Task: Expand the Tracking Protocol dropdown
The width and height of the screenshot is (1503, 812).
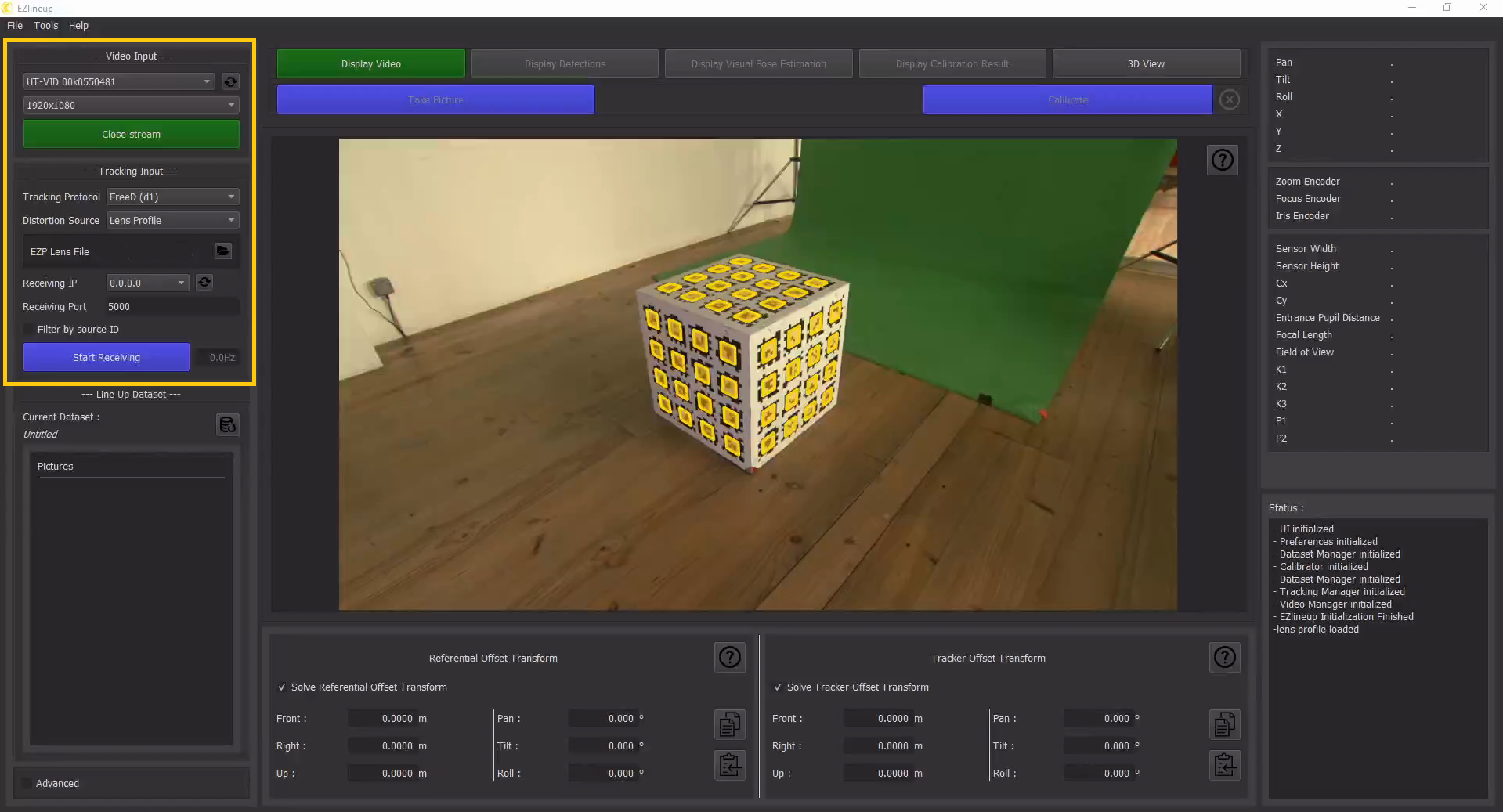Action: pyautogui.click(x=172, y=197)
